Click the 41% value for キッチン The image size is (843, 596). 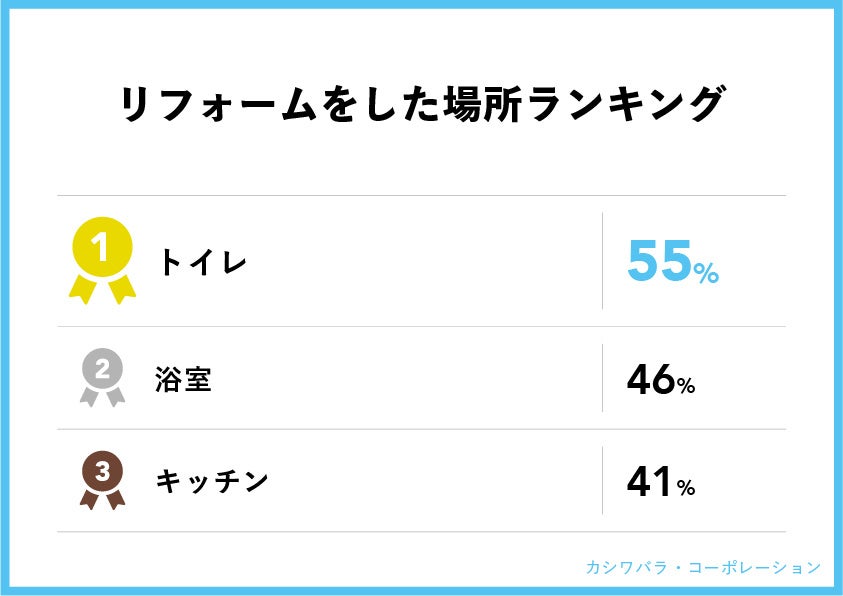coord(660,482)
